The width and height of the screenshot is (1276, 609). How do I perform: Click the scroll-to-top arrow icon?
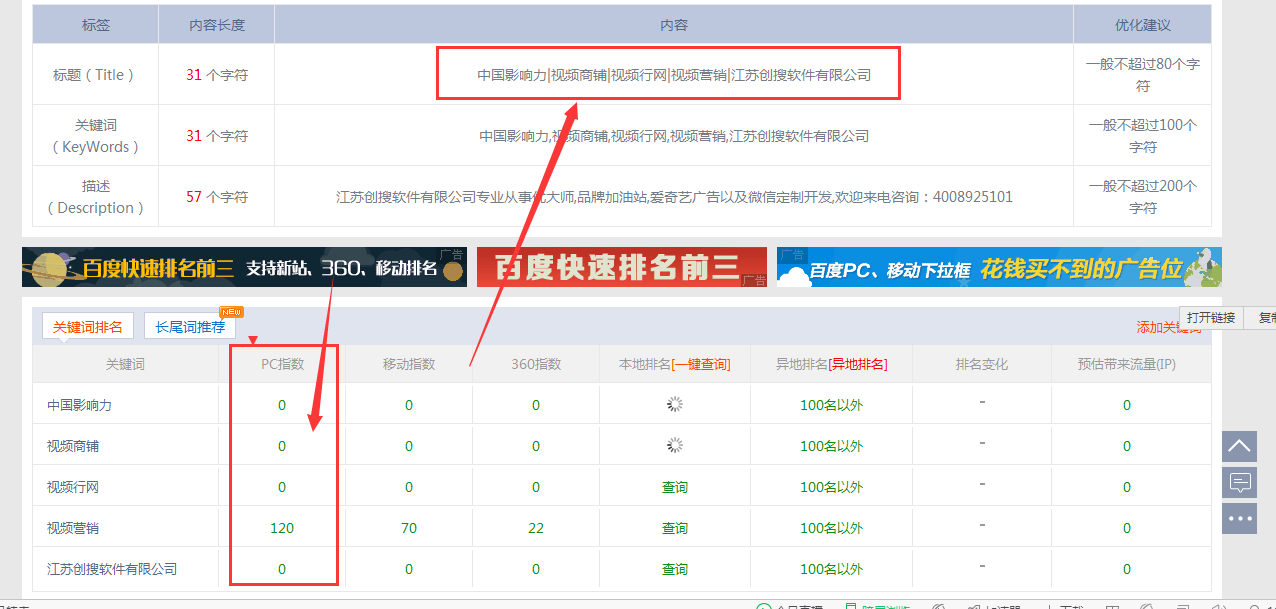click(1239, 446)
